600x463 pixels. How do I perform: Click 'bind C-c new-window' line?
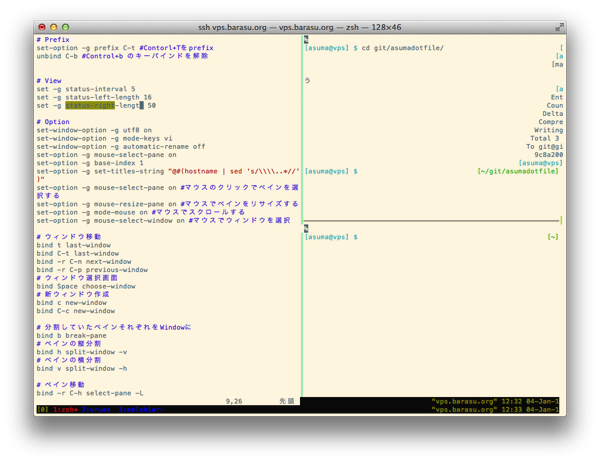(76, 311)
